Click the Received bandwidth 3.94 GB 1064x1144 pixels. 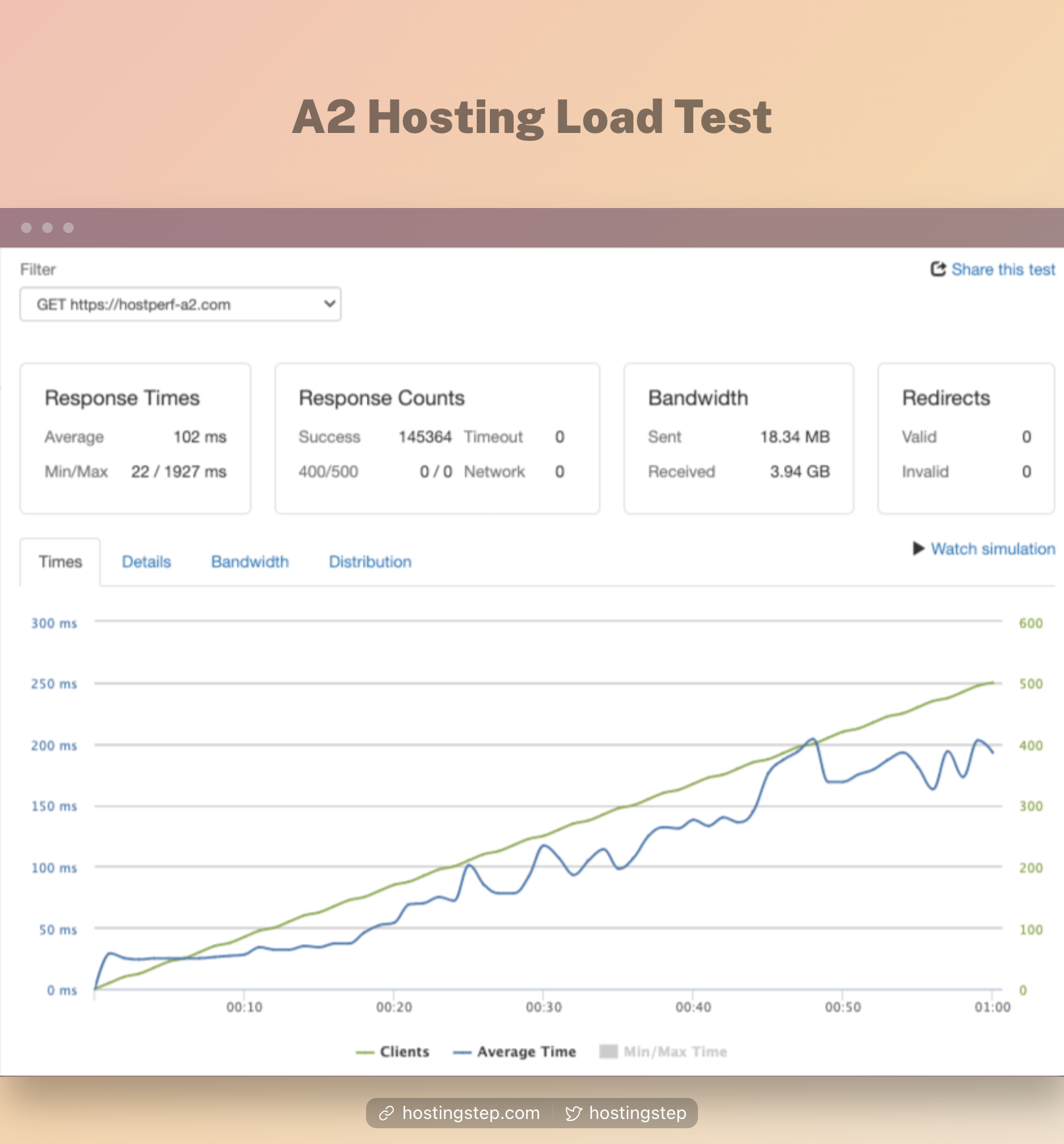tap(800, 472)
